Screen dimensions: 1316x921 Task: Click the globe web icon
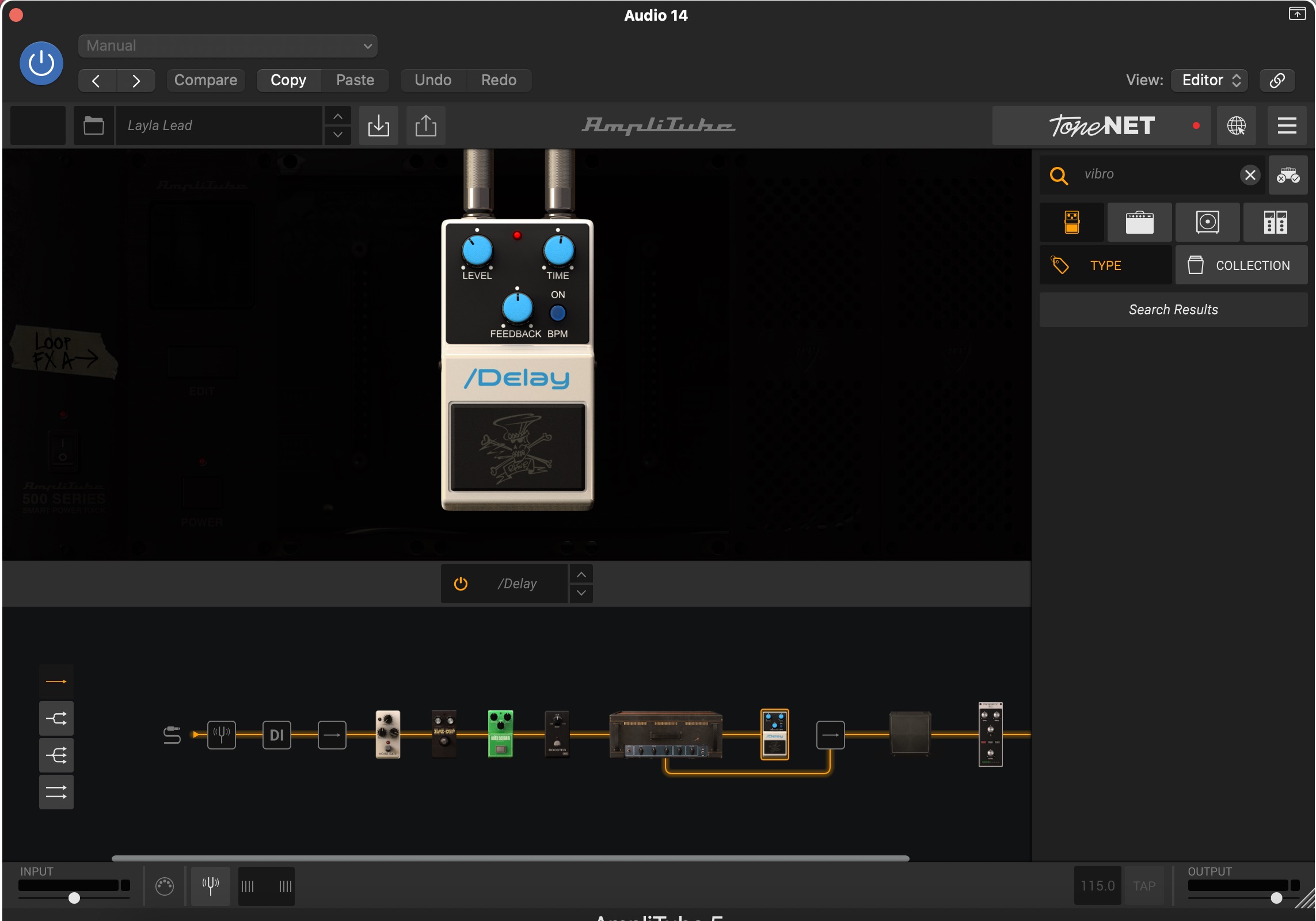click(x=1237, y=125)
